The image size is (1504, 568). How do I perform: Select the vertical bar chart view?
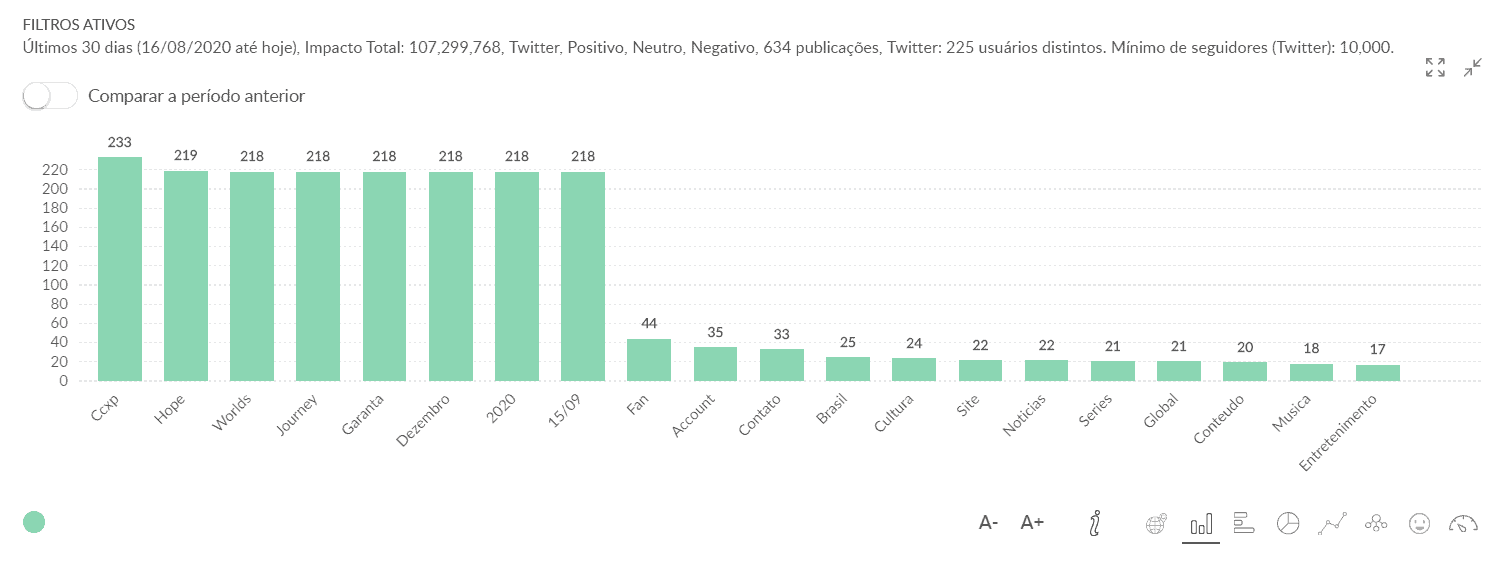(1201, 523)
